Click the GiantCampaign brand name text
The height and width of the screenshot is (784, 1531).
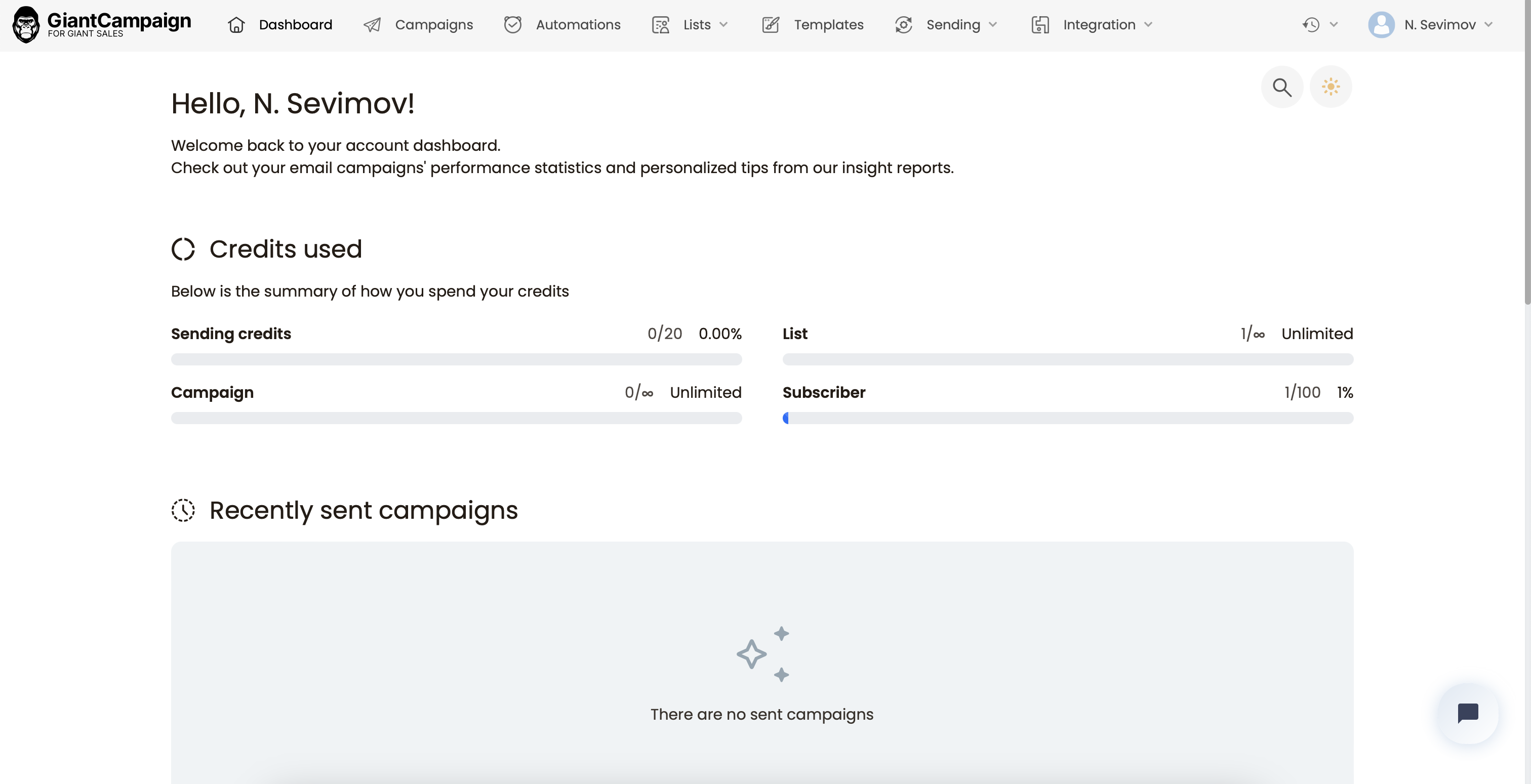click(119, 20)
